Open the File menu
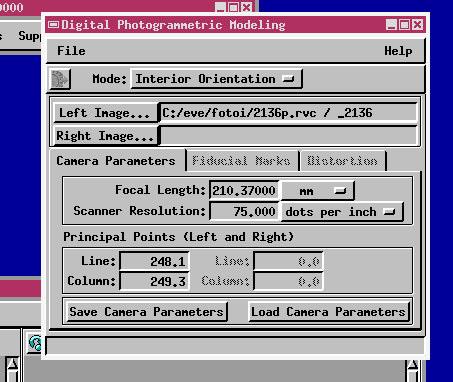 tap(71, 51)
